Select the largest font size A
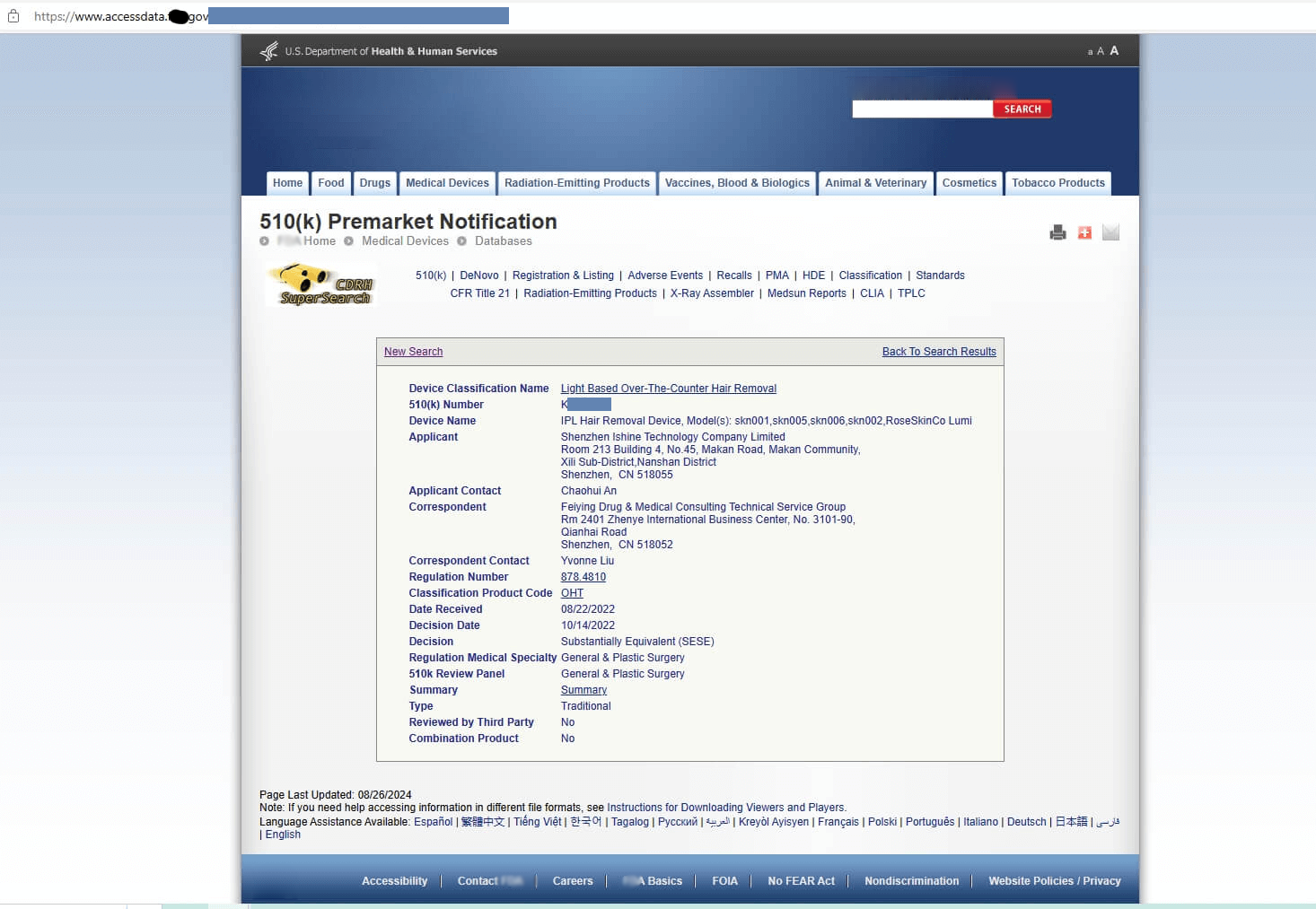The image size is (1316, 909). [x=1114, y=51]
